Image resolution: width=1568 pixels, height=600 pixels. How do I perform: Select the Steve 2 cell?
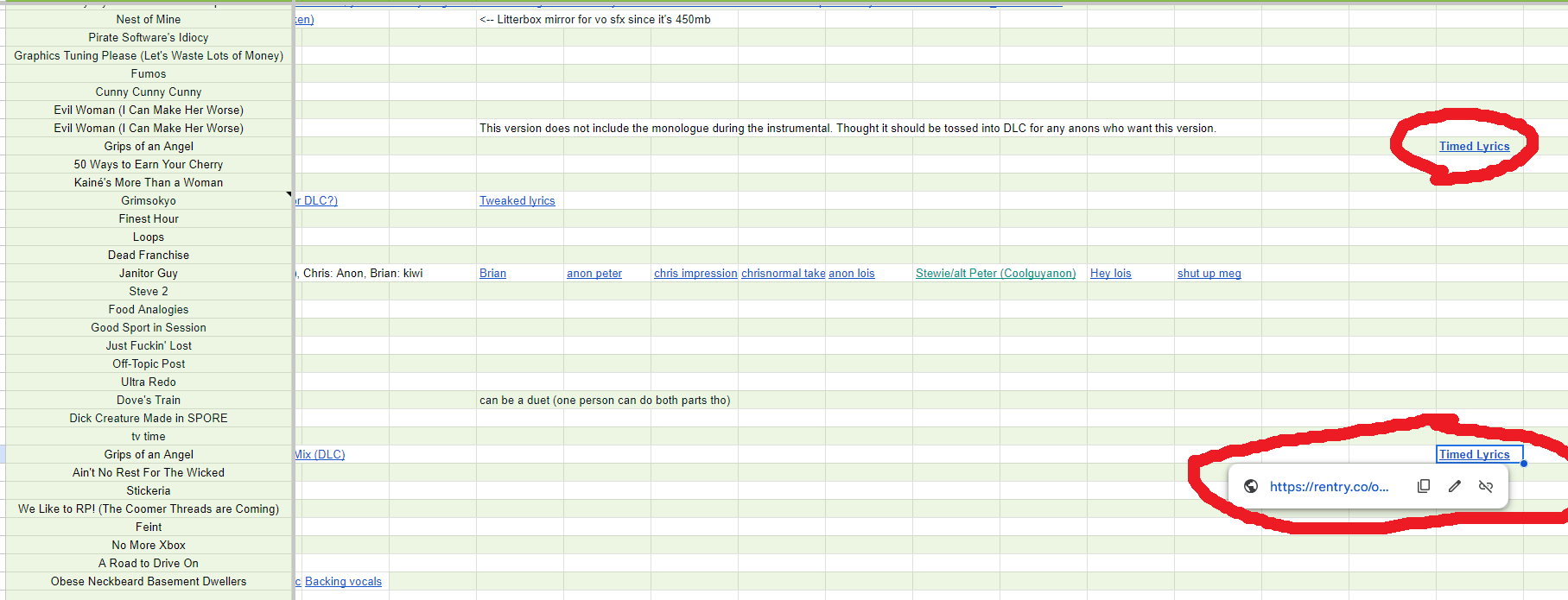pos(149,291)
